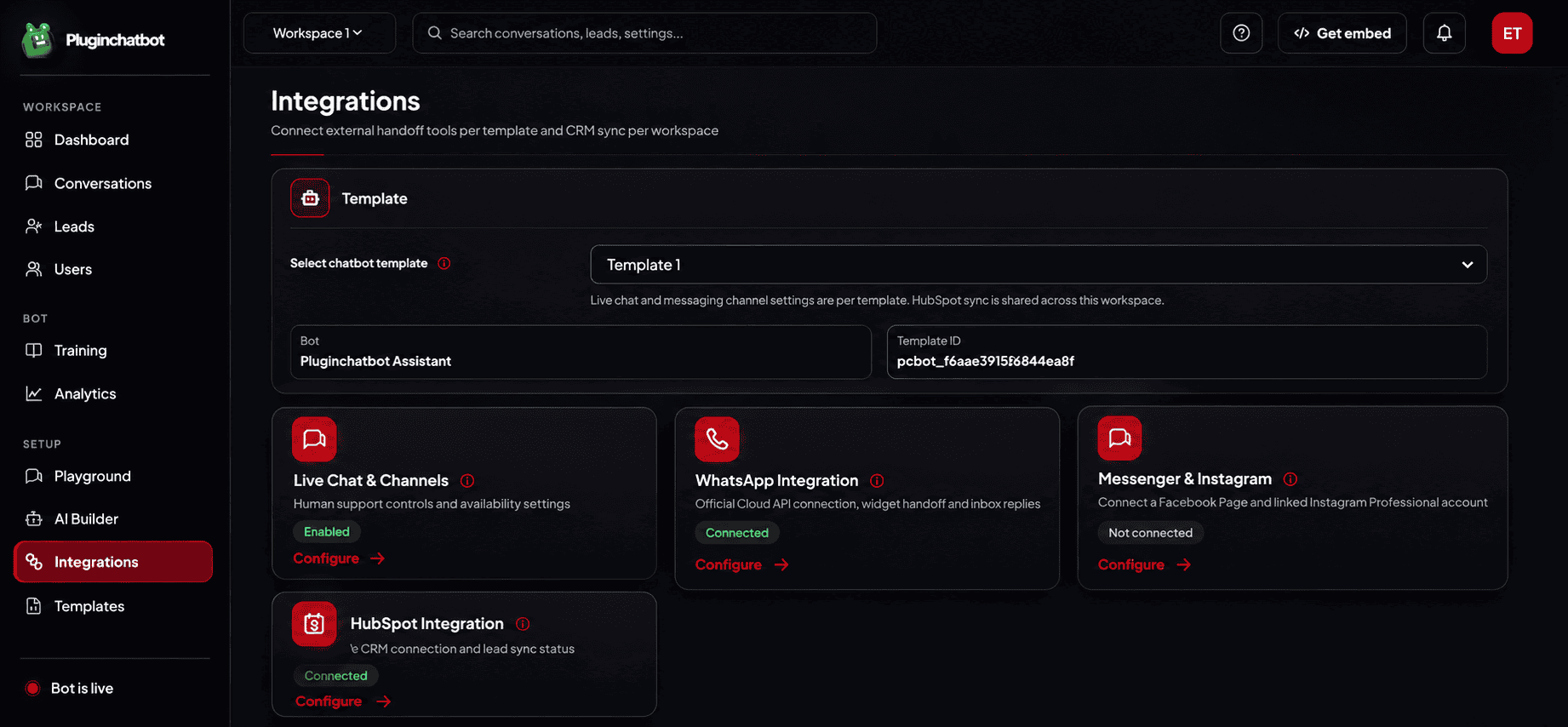The height and width of the screenshot is (727, 1568).
Task: Click the Get embed button
Action: 1342,33
